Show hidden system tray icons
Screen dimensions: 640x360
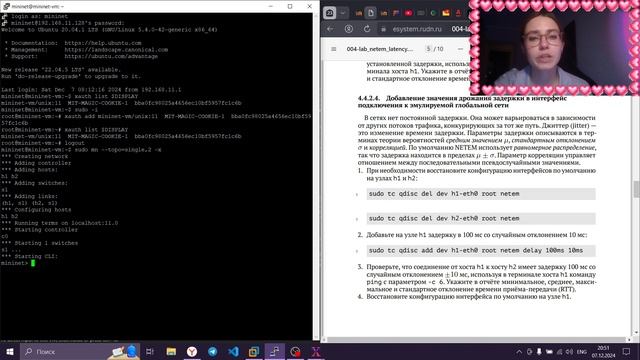tap(519, 352)
